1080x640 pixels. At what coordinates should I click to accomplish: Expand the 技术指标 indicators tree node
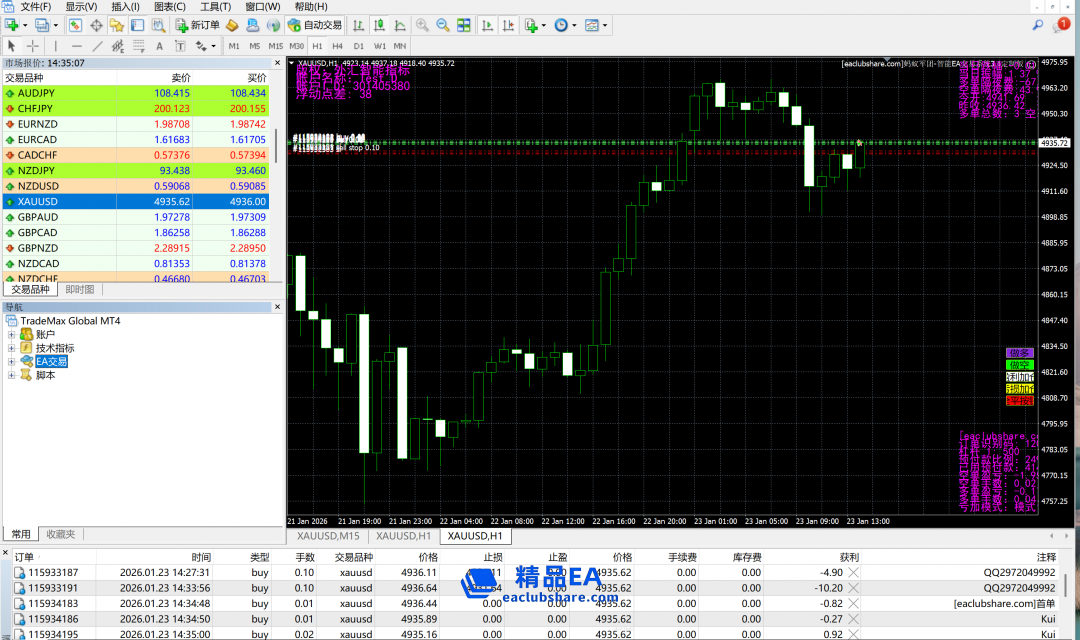12,348
